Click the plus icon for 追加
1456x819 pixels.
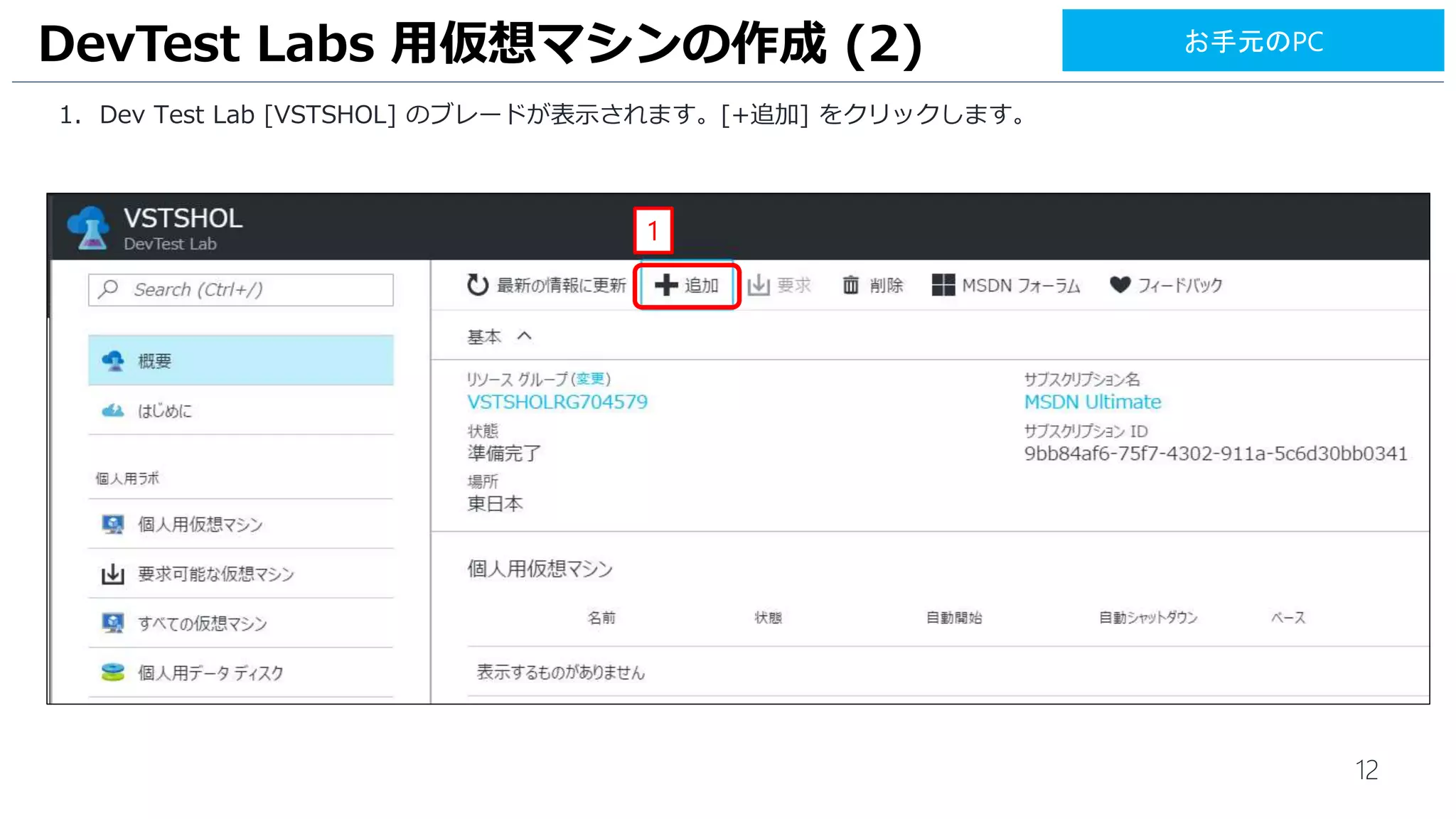point(666,285)
